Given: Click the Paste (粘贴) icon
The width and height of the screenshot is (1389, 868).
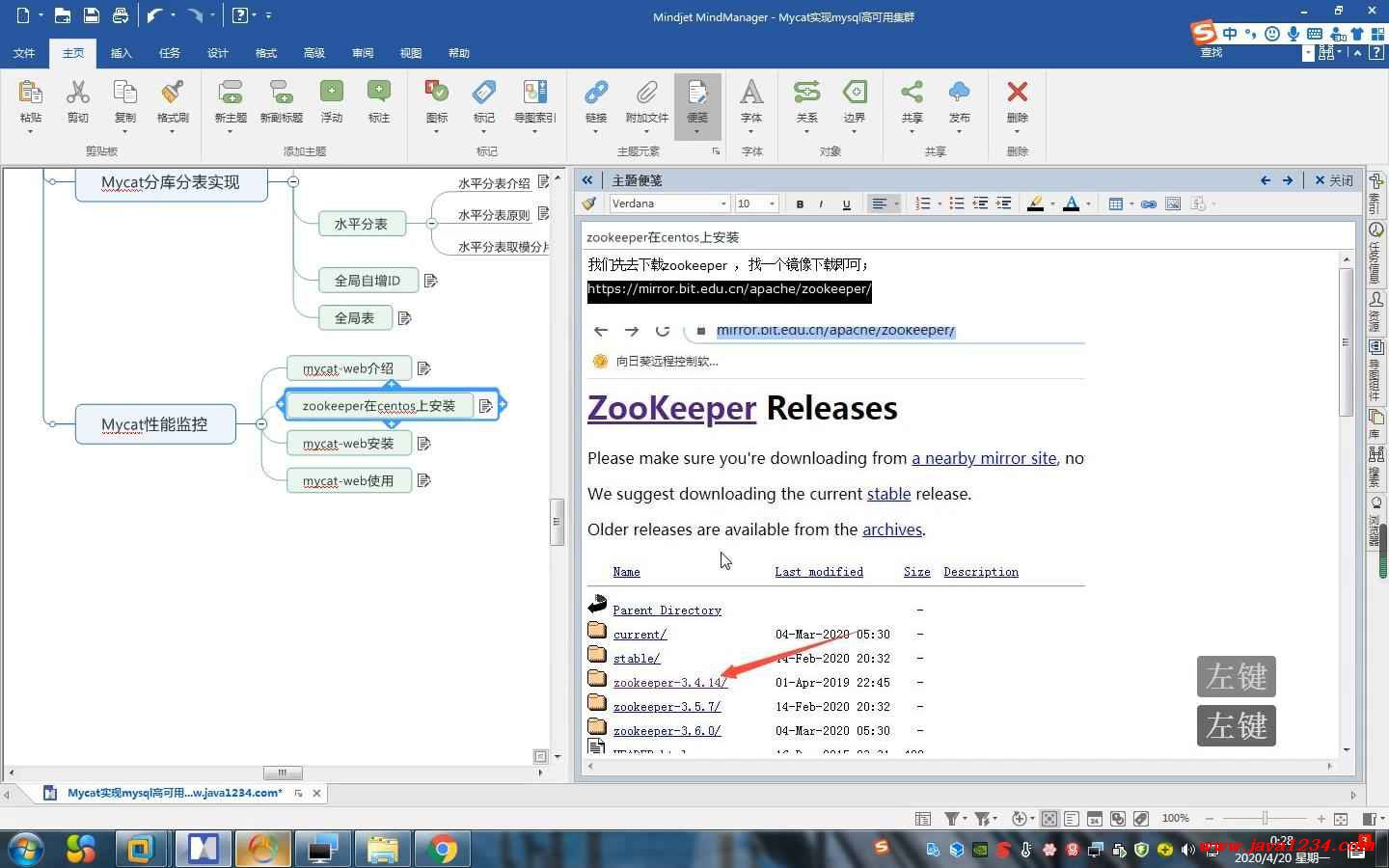Looking at the screenshot, I should [31, 93].
